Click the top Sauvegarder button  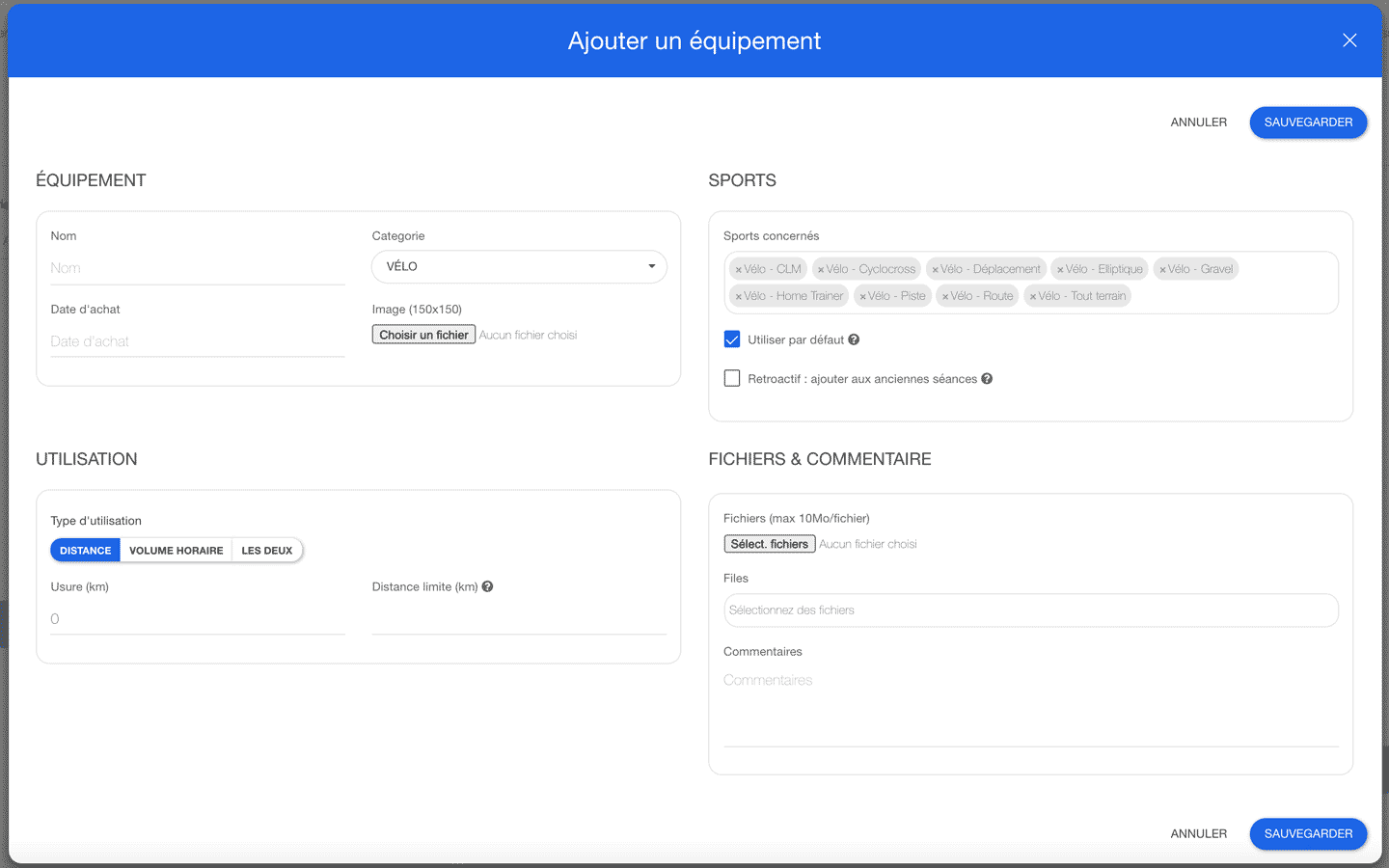coord(1308,122)
